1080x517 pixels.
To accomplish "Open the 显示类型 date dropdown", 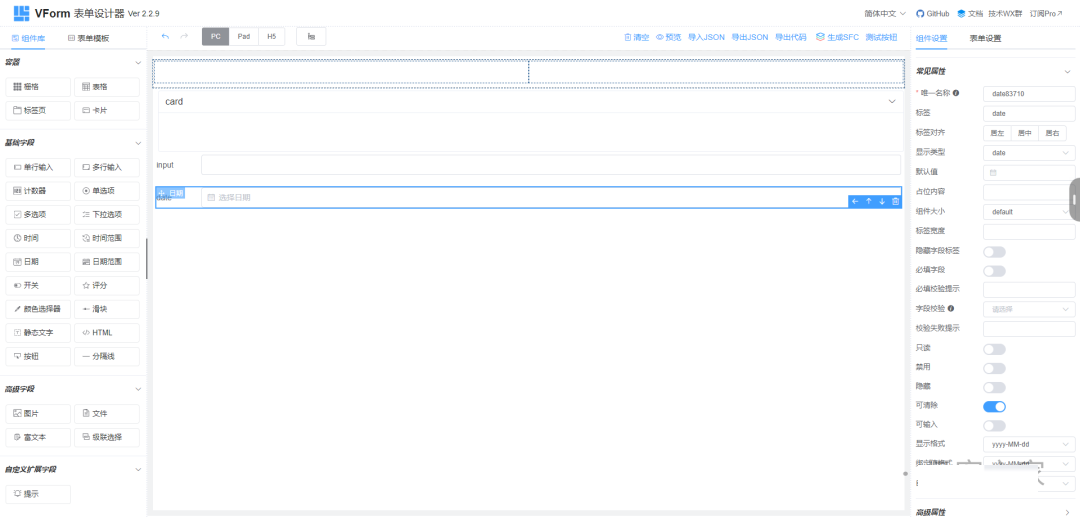I will [1029, 153].
